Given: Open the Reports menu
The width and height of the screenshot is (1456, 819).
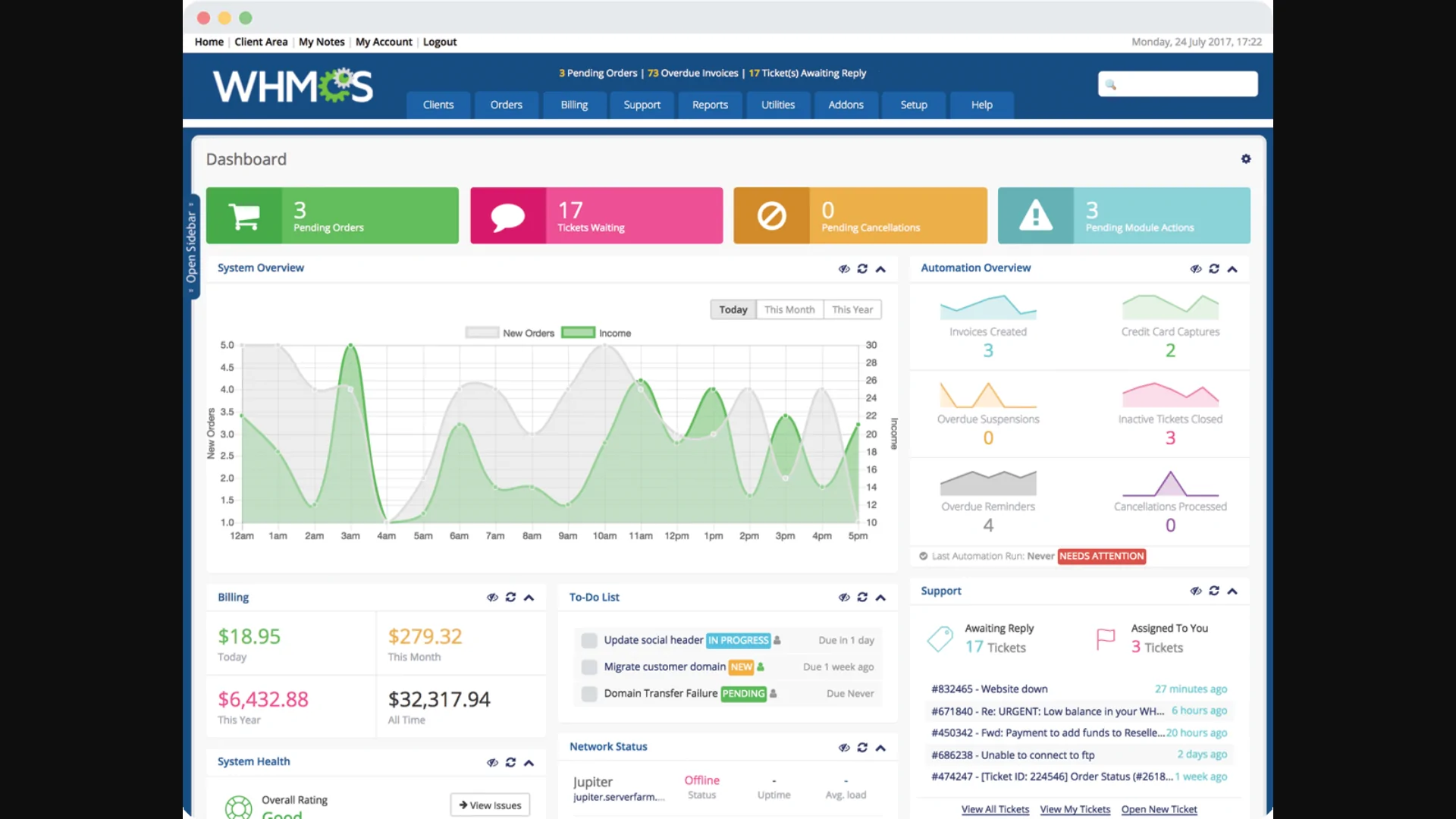Looking at the screenshot, I should click(709, 105).
